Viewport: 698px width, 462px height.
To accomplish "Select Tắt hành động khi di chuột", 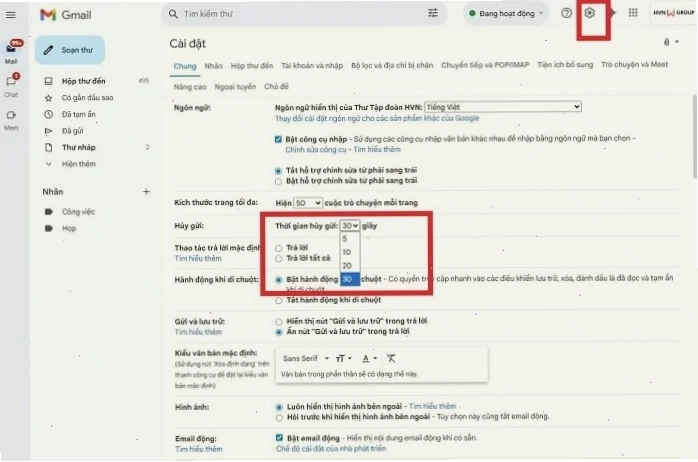I will click(x=279, y=301).
